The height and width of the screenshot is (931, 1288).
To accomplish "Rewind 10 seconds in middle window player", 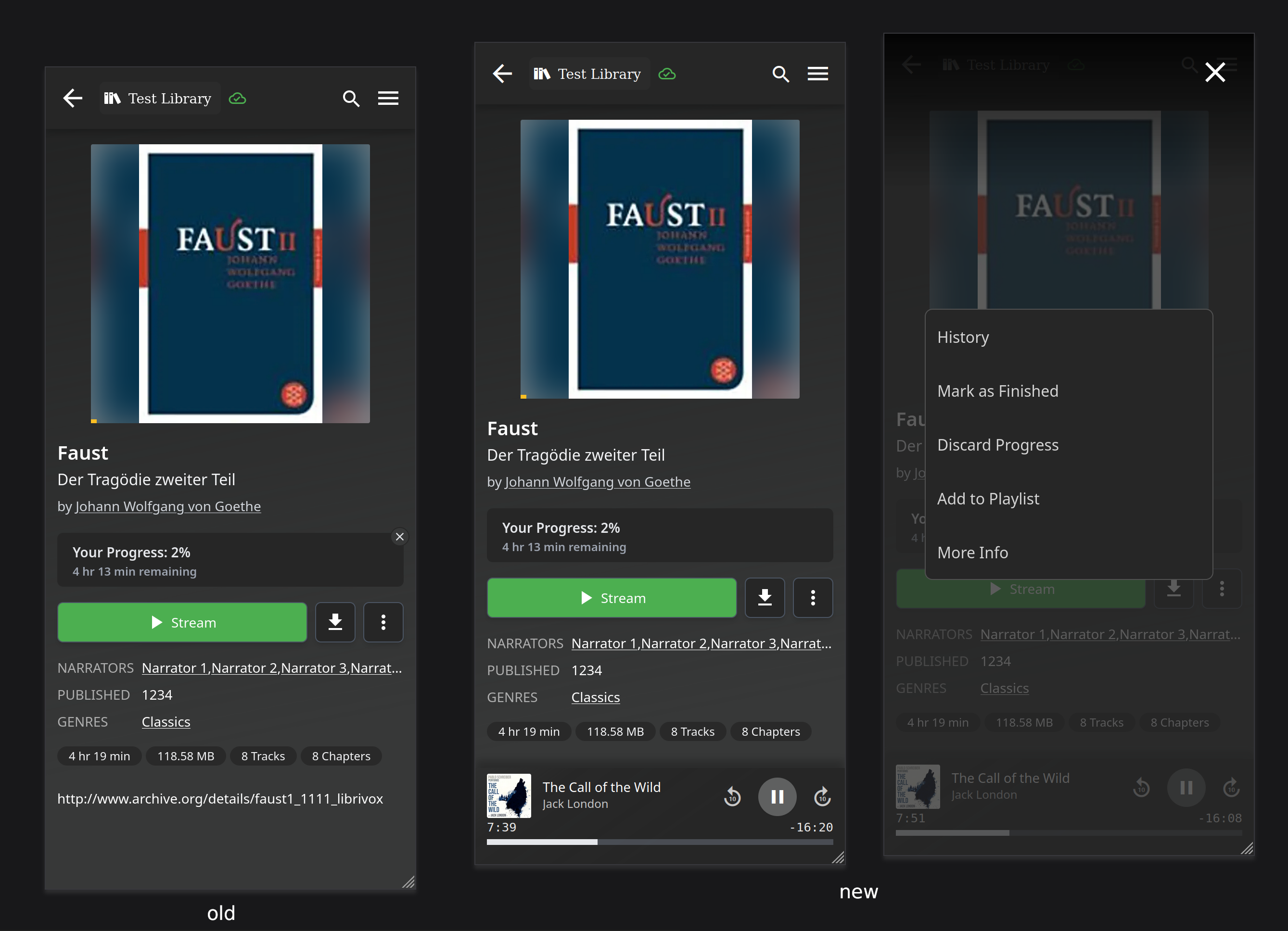I will pos(732,796).
